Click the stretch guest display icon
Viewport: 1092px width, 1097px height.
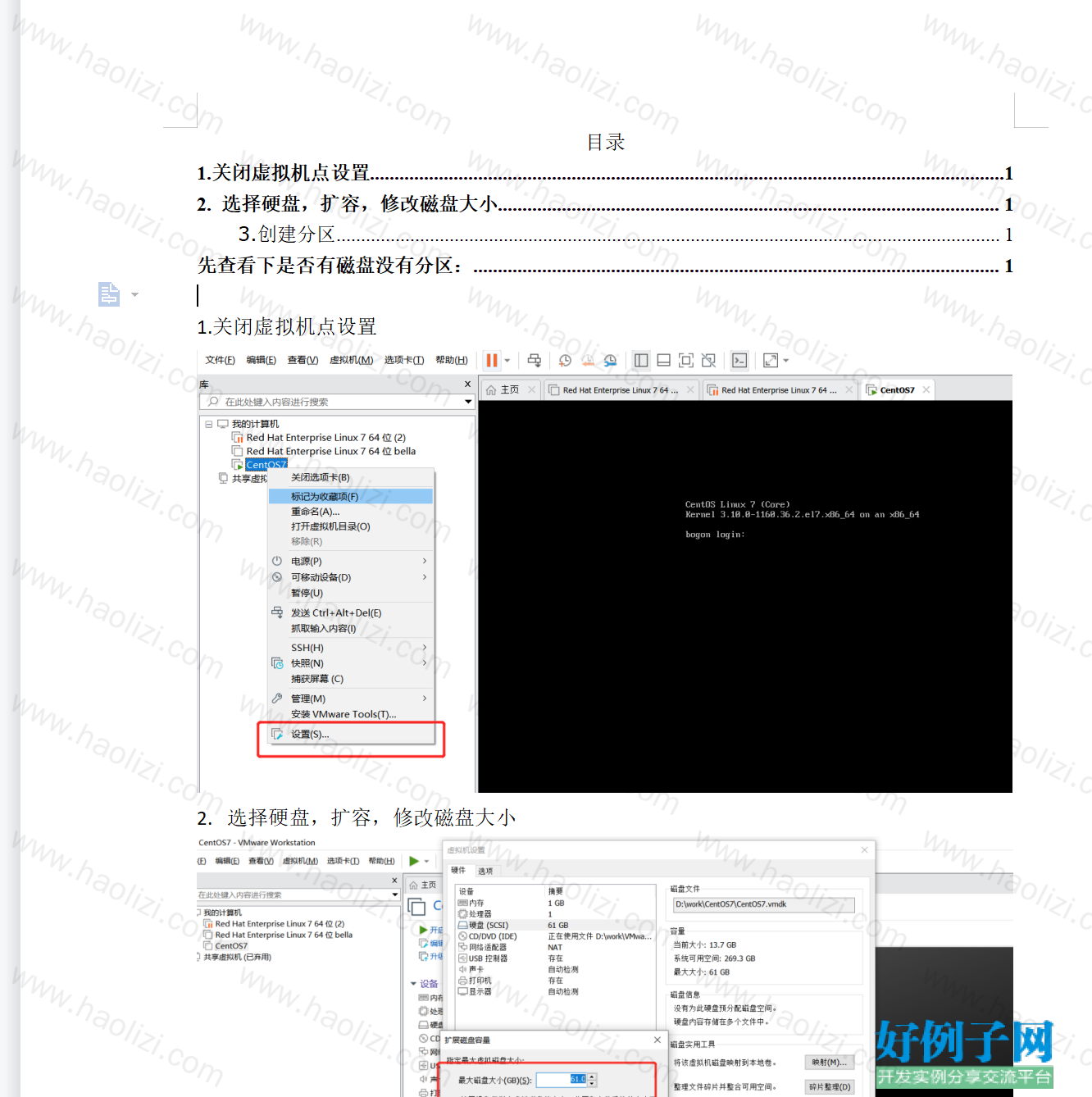tap(771, 360)
